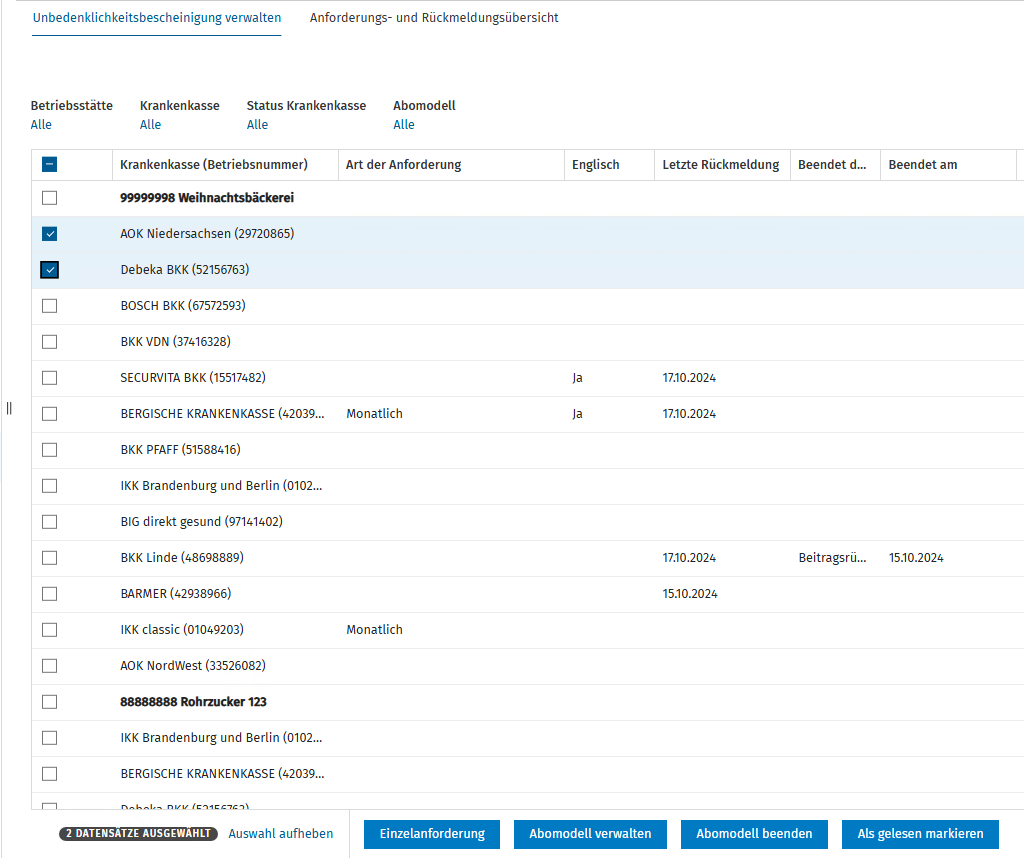This screenshot has width=1024, height=858.
Task: Open Anforderungs- und Rückmeldungsübersicht tab
Action: [x=434, y=18]
